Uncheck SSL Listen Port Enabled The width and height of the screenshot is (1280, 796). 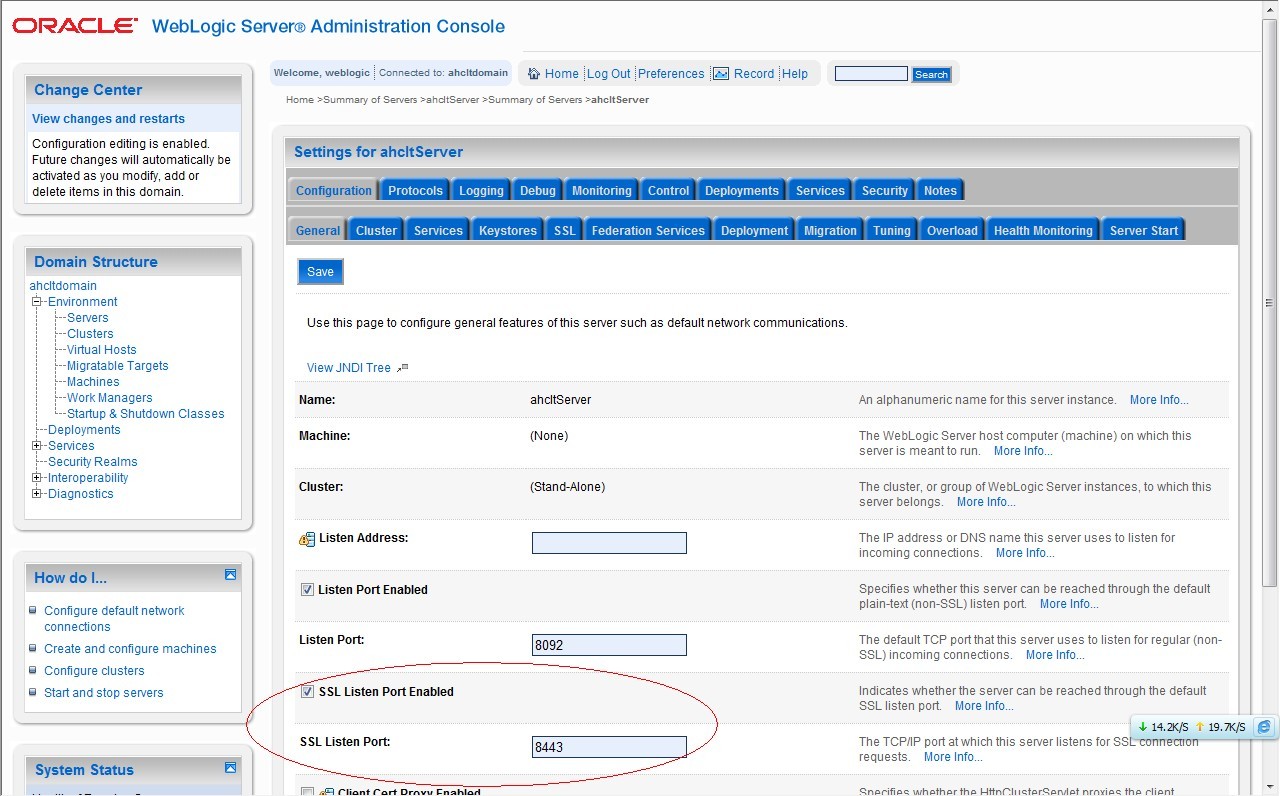[307, 692]
